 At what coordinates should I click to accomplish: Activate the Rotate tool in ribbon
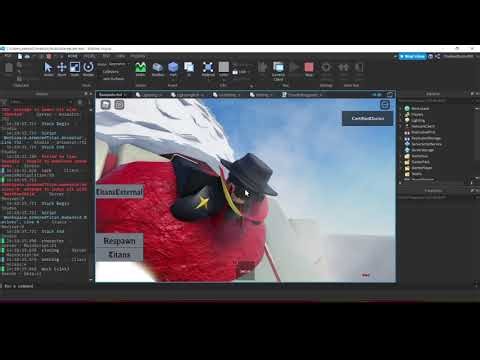tap(88, 68)
